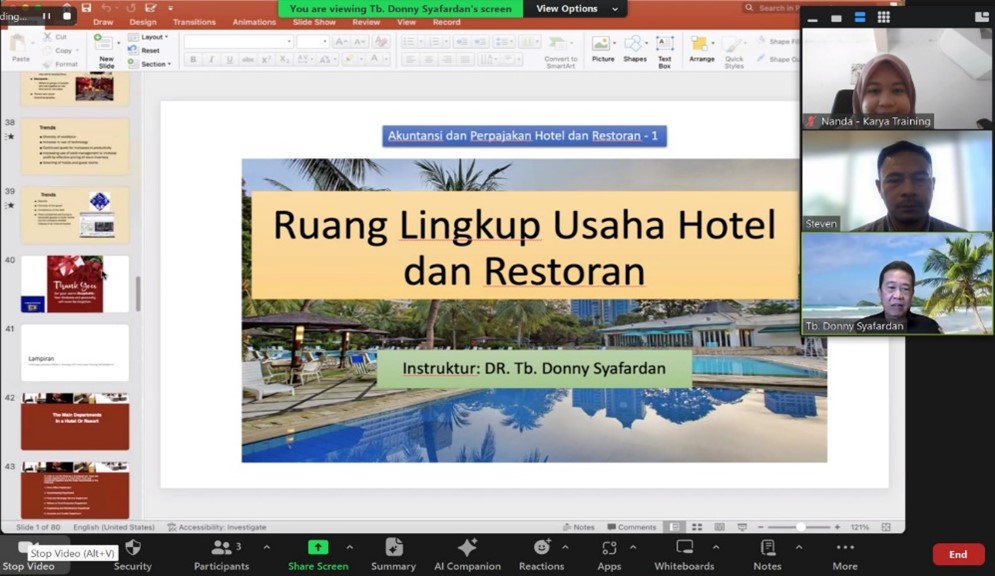Click the Reset slide button
Screen dimensions: 995x576
pos(144,50)
